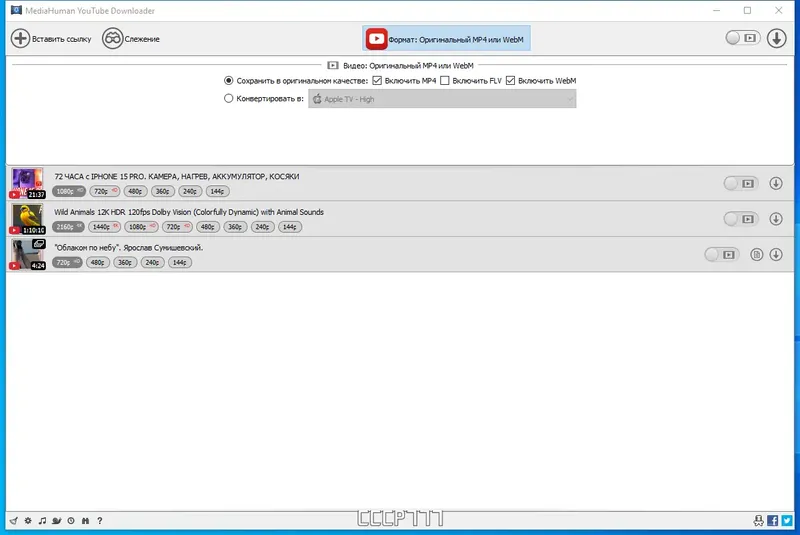Open help question mark icon

[x=99, y=521]
